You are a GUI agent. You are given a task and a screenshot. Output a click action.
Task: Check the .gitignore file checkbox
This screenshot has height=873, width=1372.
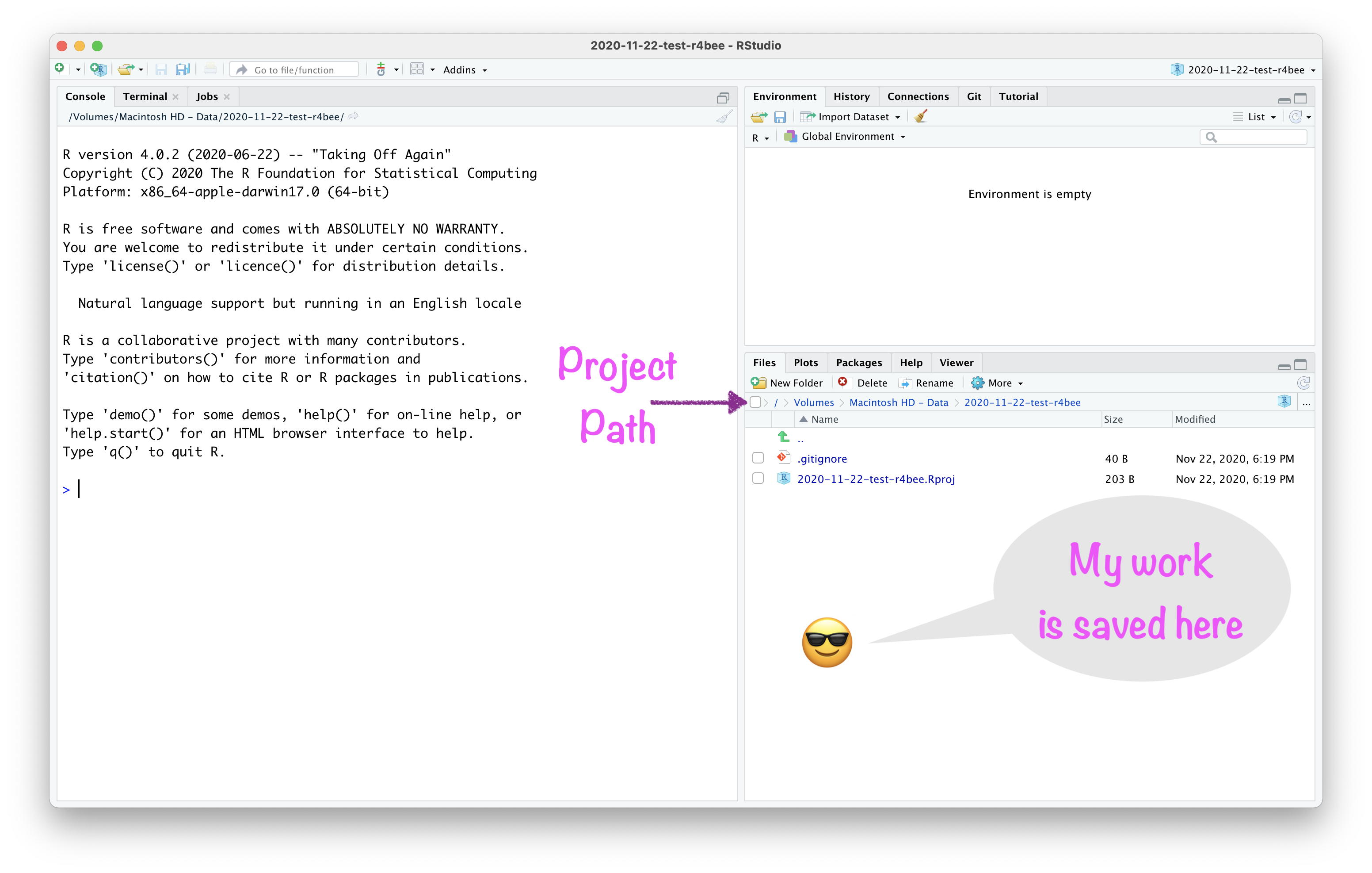[x=758, y=458]
